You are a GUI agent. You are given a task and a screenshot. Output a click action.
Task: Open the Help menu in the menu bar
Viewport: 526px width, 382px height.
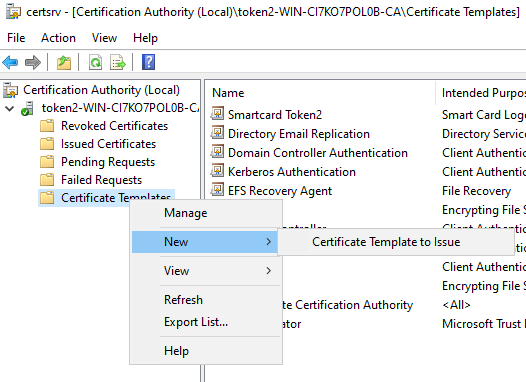click(x=145, y=38)
